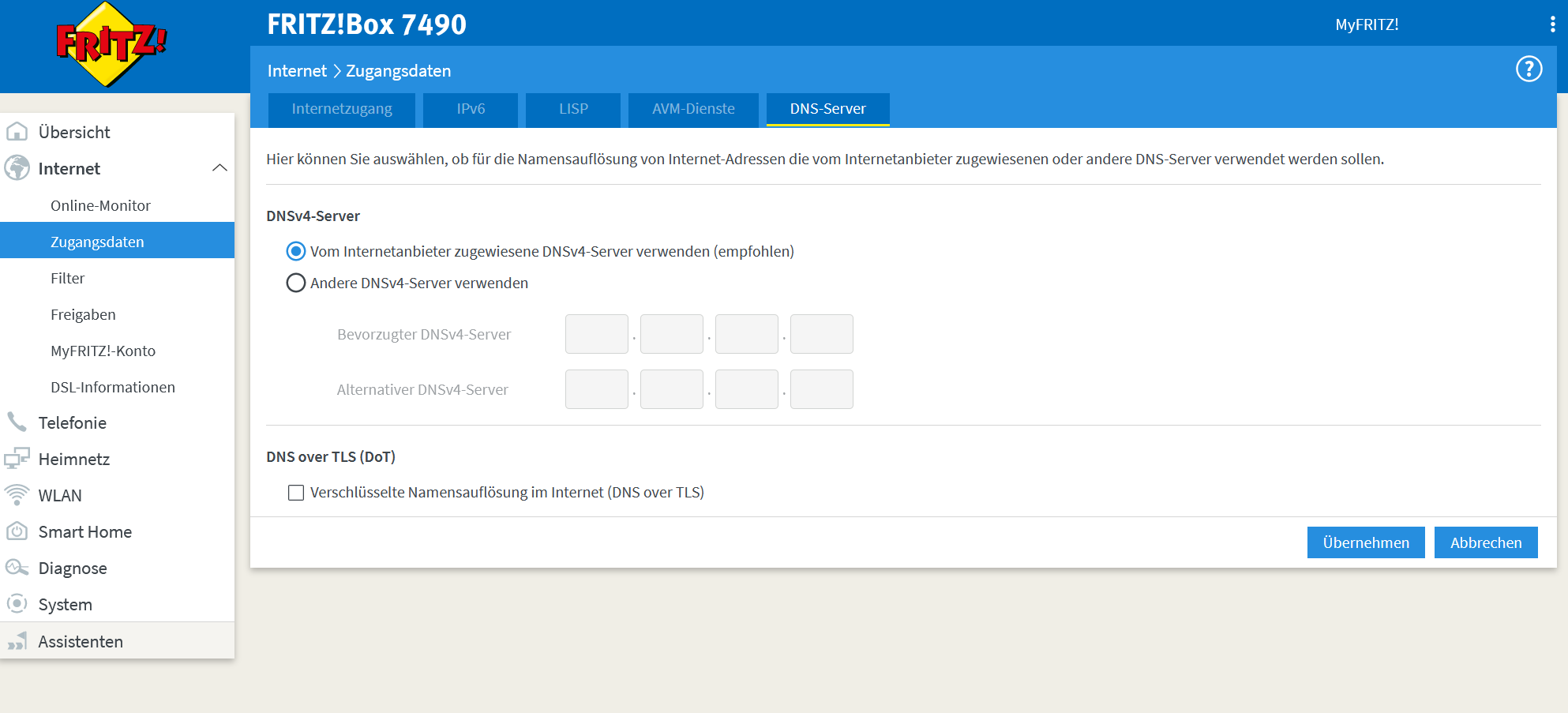Click the Übersicht home icon
Viewport: 1568px width, 713px height.
click(x=17, y=132)
